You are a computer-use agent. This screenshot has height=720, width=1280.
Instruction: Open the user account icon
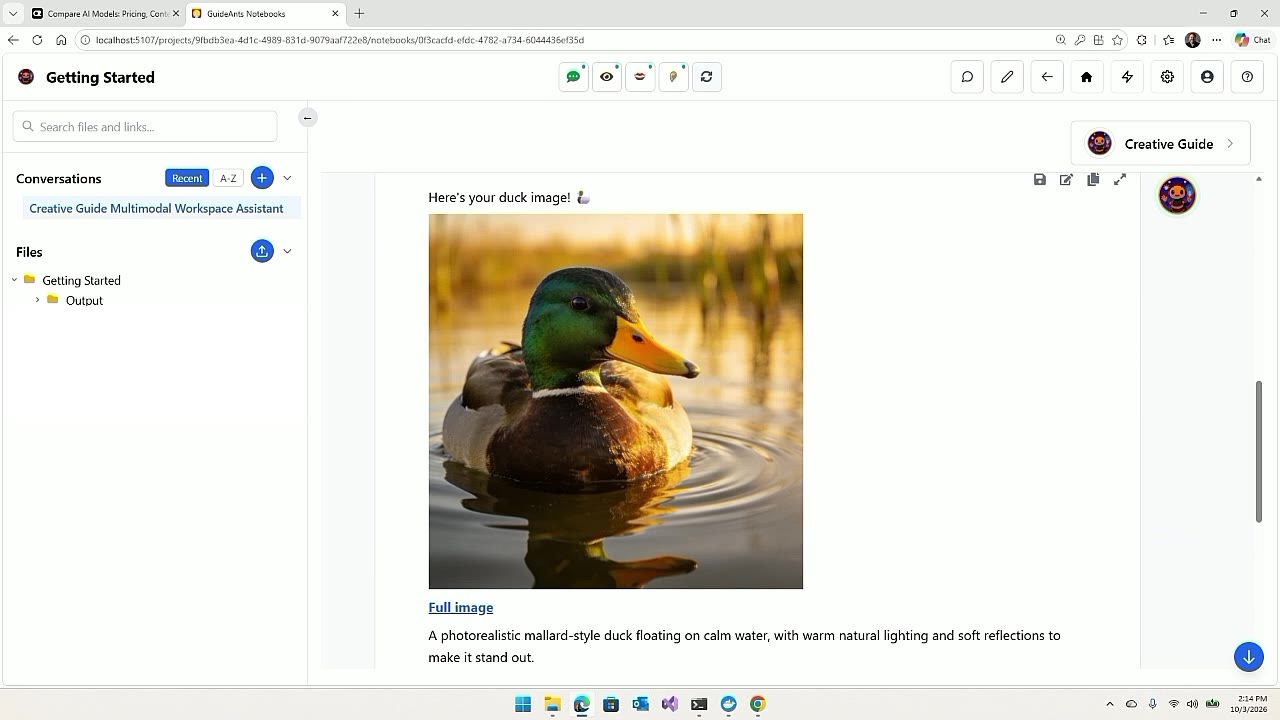coord(1207,77)
